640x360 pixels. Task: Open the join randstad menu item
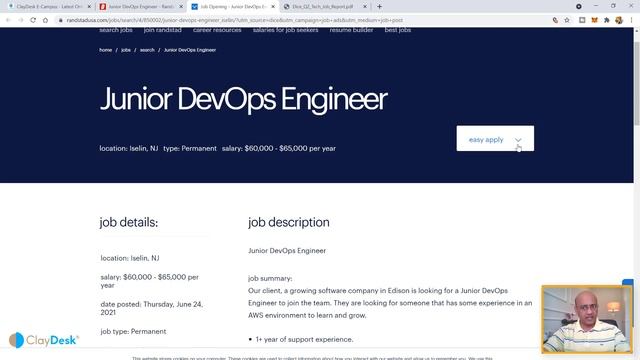click(162, 30)
